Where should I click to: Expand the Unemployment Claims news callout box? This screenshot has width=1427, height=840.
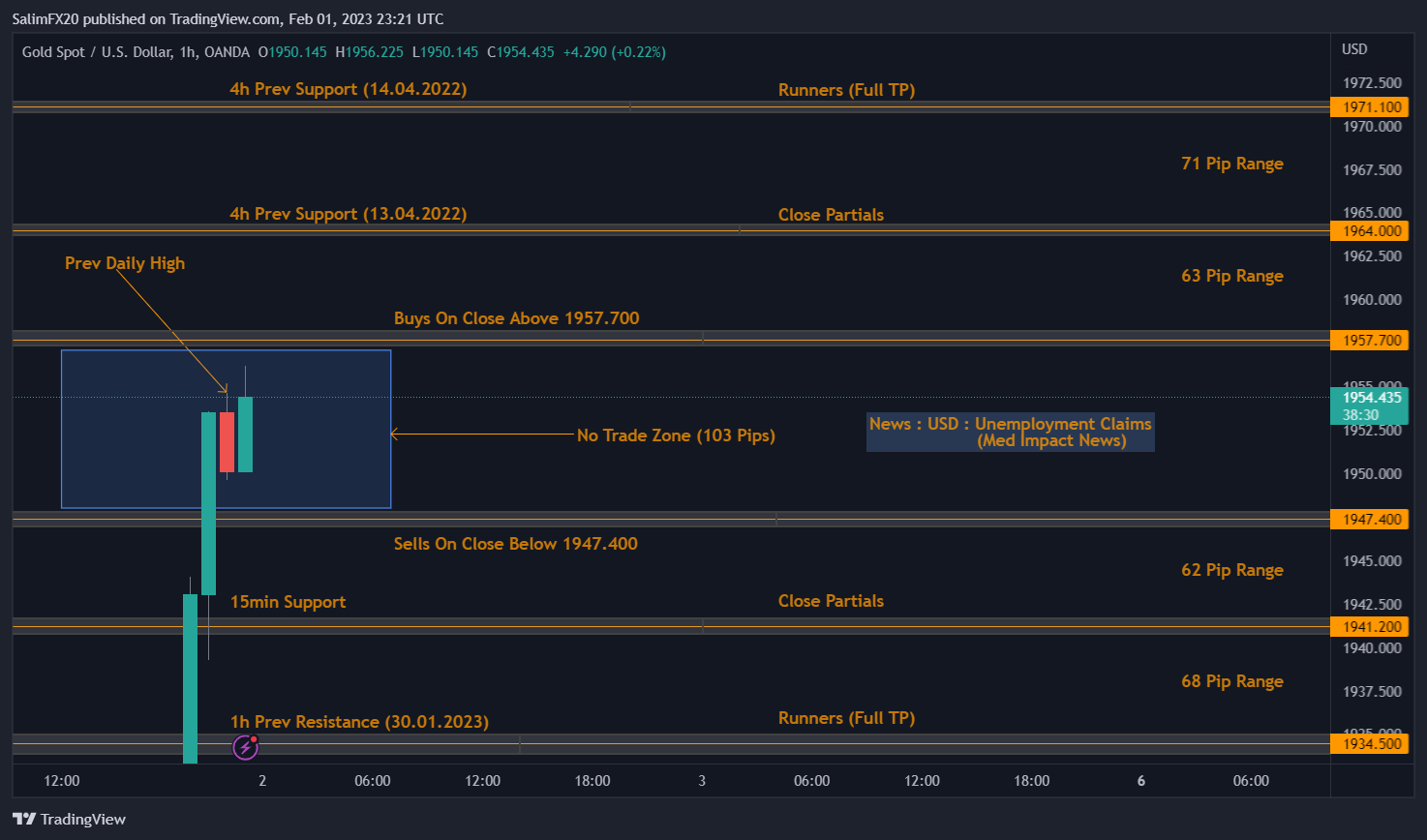click(x=1009, y=432)
